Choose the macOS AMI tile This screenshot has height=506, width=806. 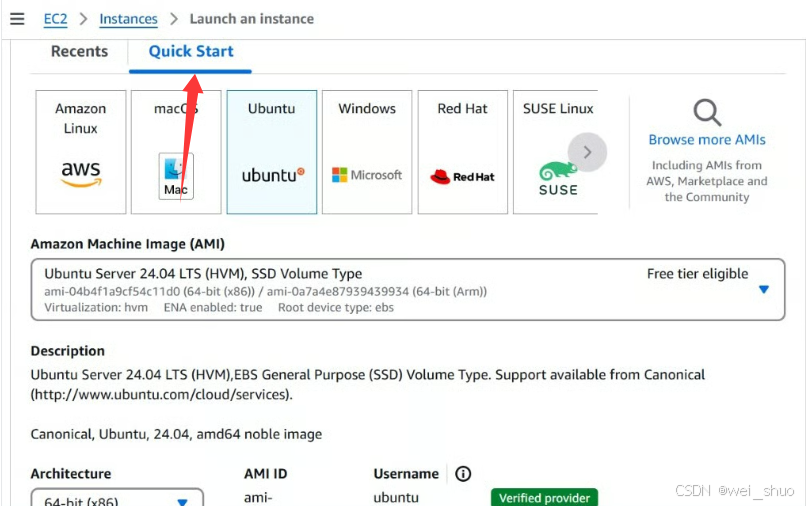tap(176, 152)
